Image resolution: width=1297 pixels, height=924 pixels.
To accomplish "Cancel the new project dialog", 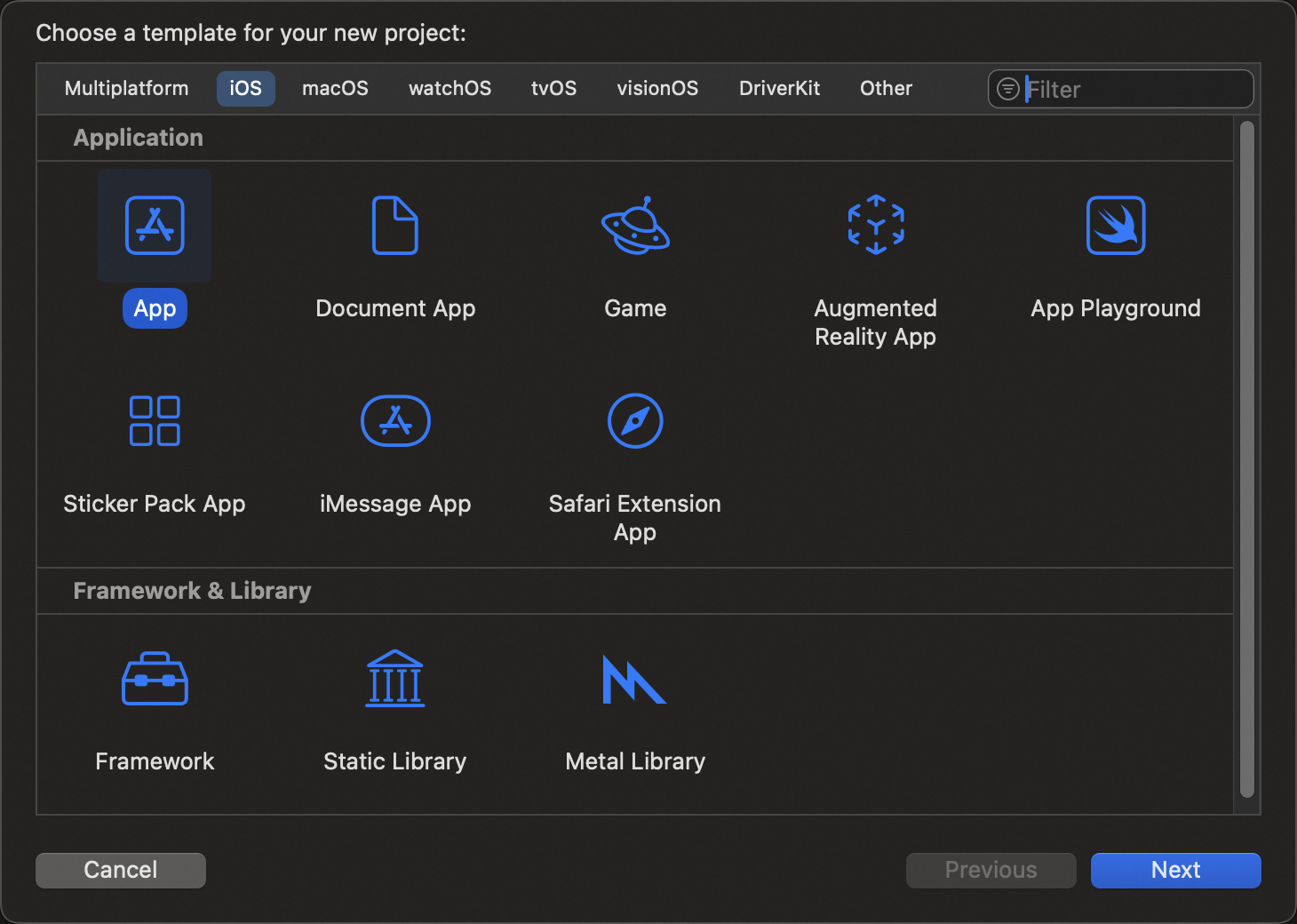I will (x=121, y=870).
